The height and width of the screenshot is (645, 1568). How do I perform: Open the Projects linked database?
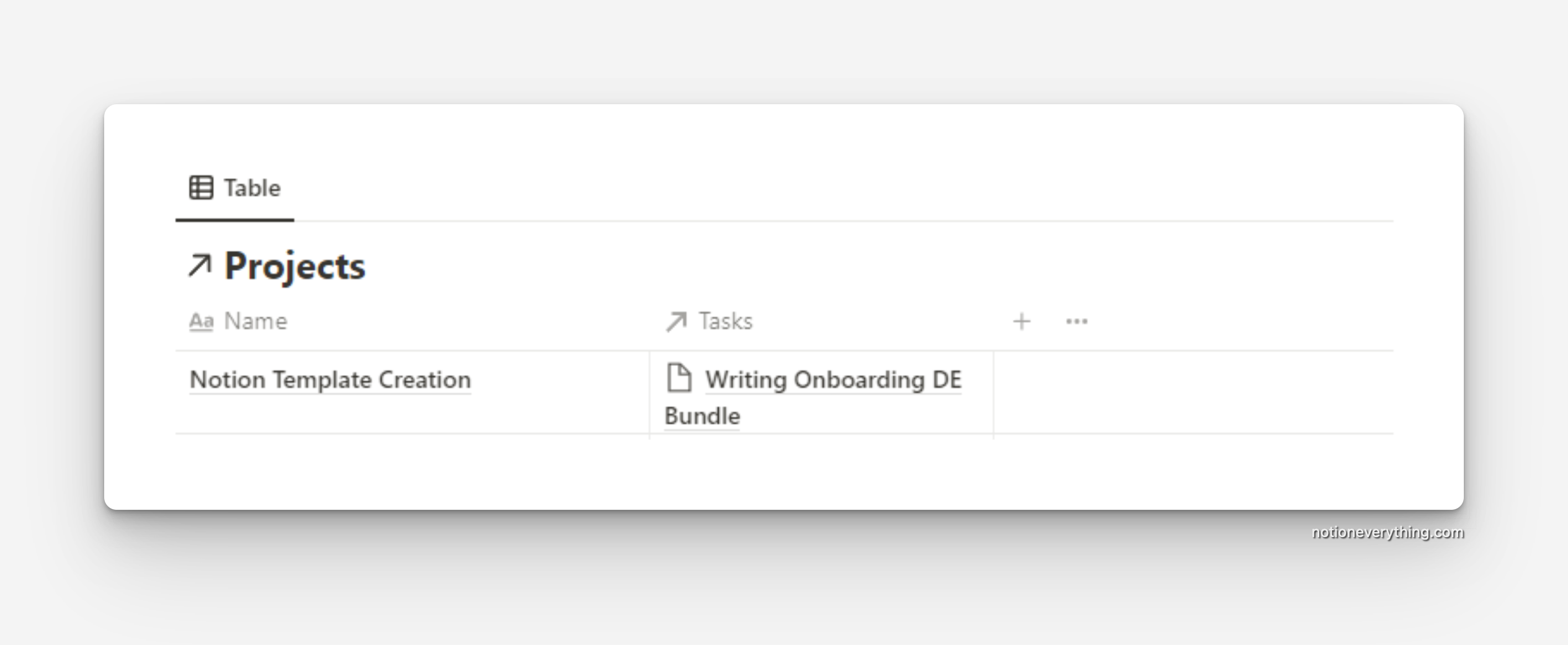295,265
